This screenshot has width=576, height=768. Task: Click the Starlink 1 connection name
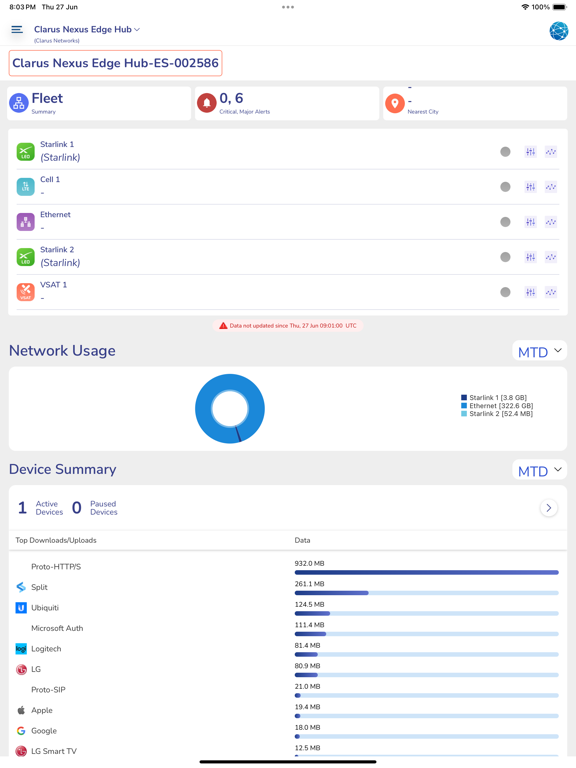pyautogui.click(x=57, y=144)
